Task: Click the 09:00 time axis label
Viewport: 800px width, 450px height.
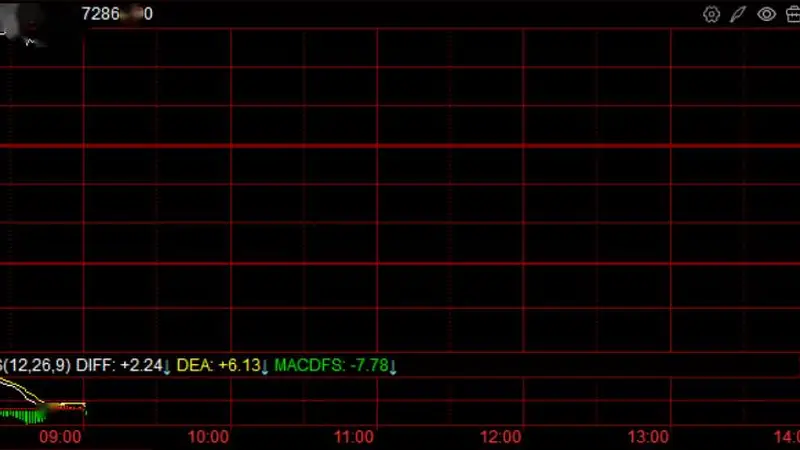Action: [x=60, y=437]
